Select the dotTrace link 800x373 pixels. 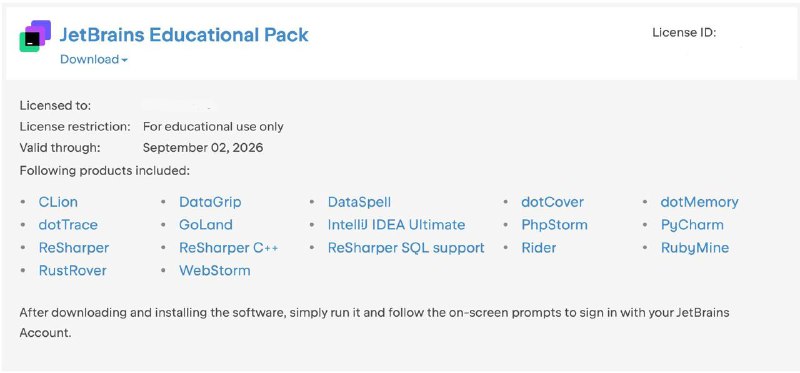[x=68, y=225]
